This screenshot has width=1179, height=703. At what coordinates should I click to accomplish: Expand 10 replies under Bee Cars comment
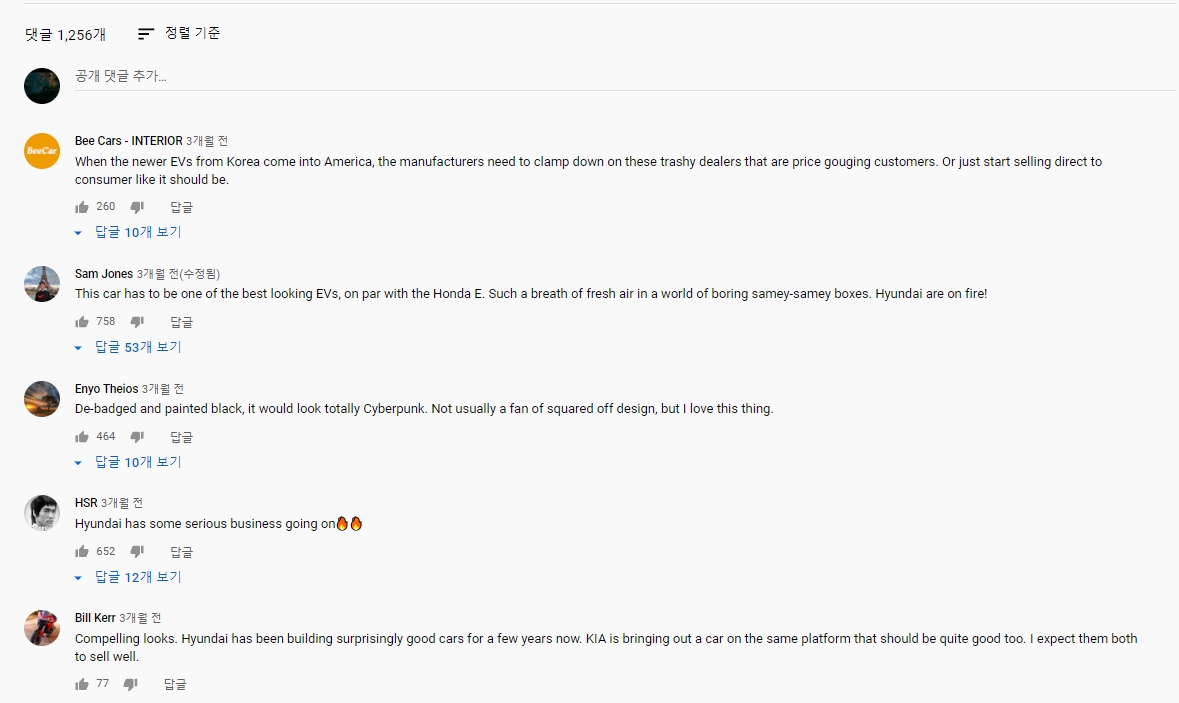[129, 232]
